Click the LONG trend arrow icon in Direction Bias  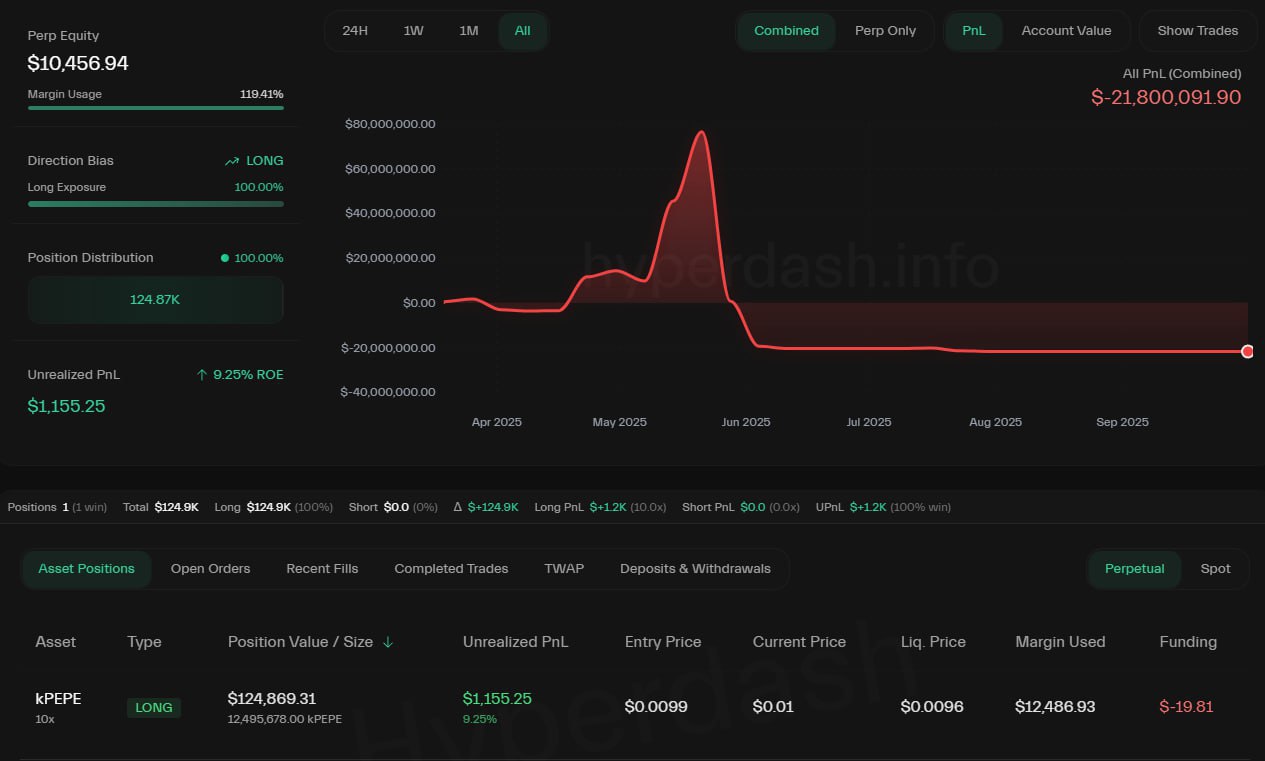[x=232, y=161]
